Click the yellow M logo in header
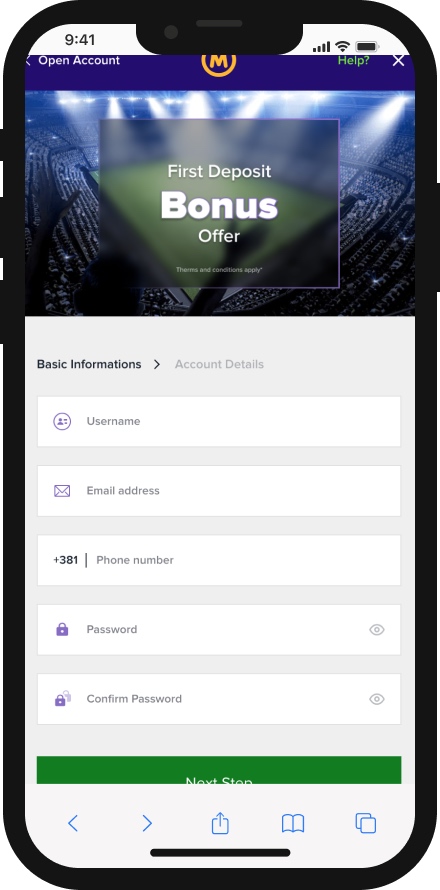 (x=219, y=64)
